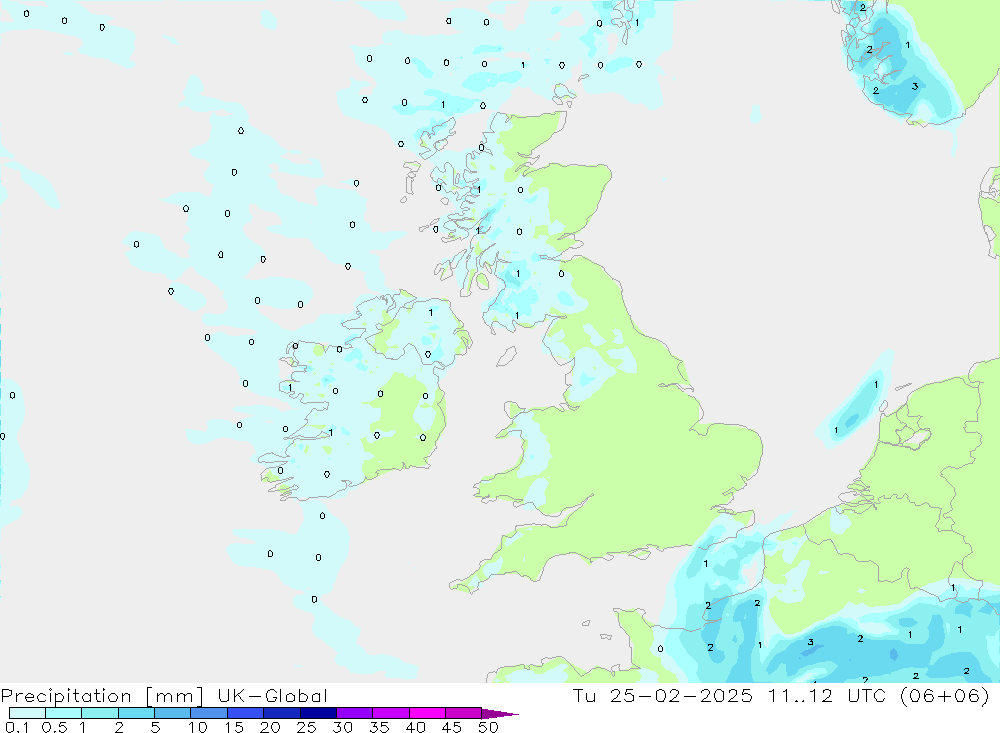Click the legend label '0.5'
Screen dimensions: 1000x733
(x=54, y=727)
